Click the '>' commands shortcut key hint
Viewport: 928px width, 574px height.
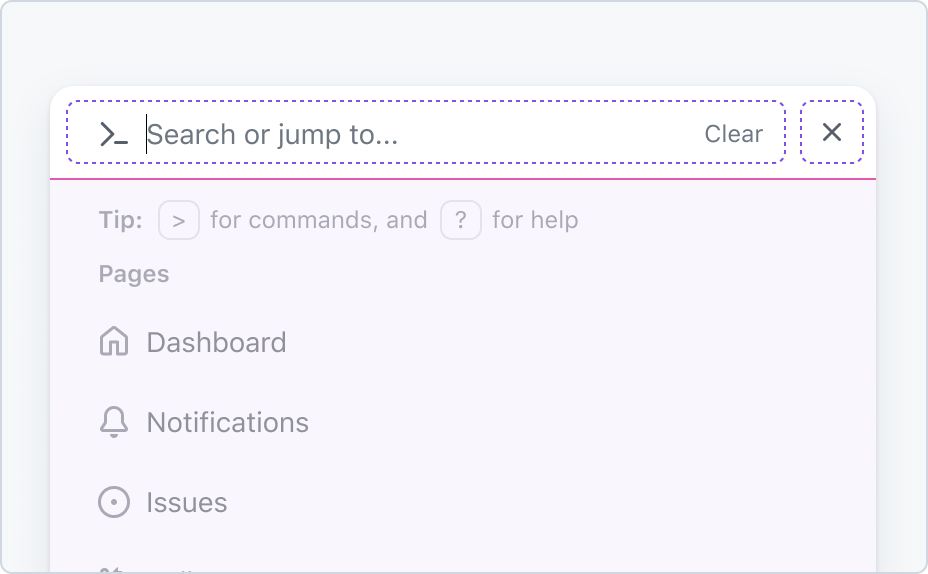coord(179,220)
